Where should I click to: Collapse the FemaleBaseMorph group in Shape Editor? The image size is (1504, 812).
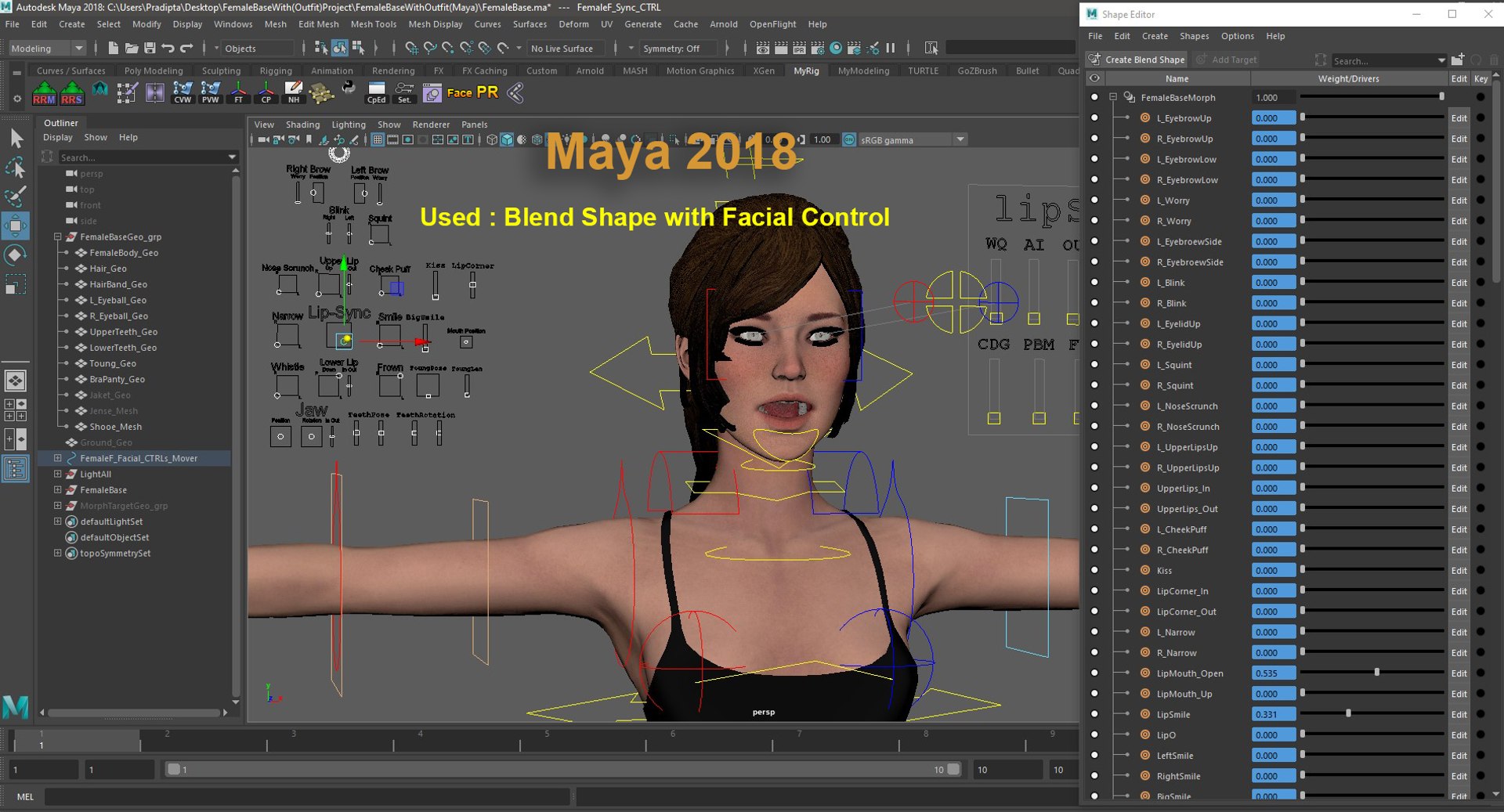[1113, 98]
